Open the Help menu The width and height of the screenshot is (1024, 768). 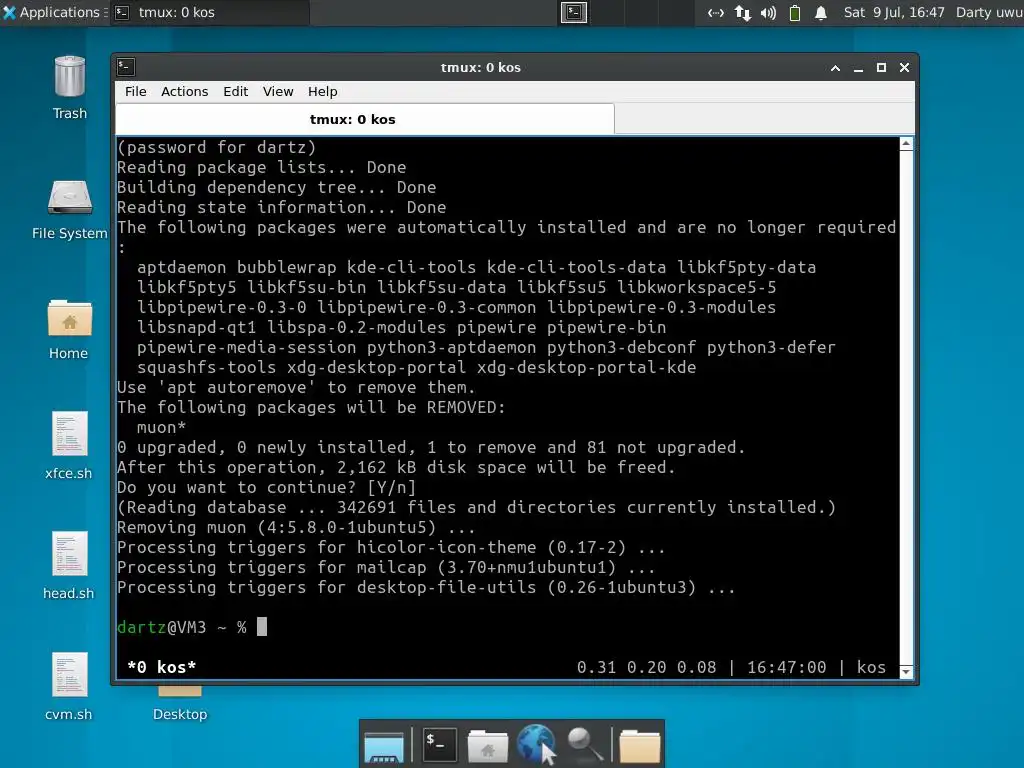coord(323,91)
